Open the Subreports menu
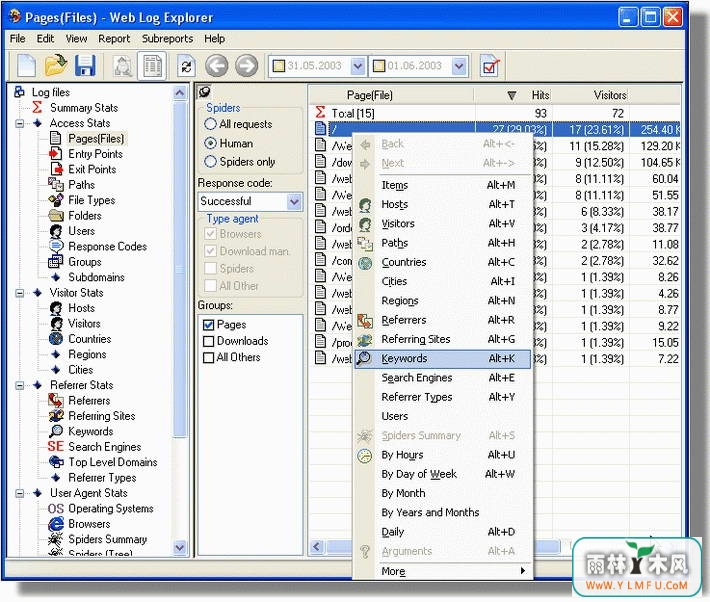This screenshot has width=710, height=602. [x=167, y=39]
